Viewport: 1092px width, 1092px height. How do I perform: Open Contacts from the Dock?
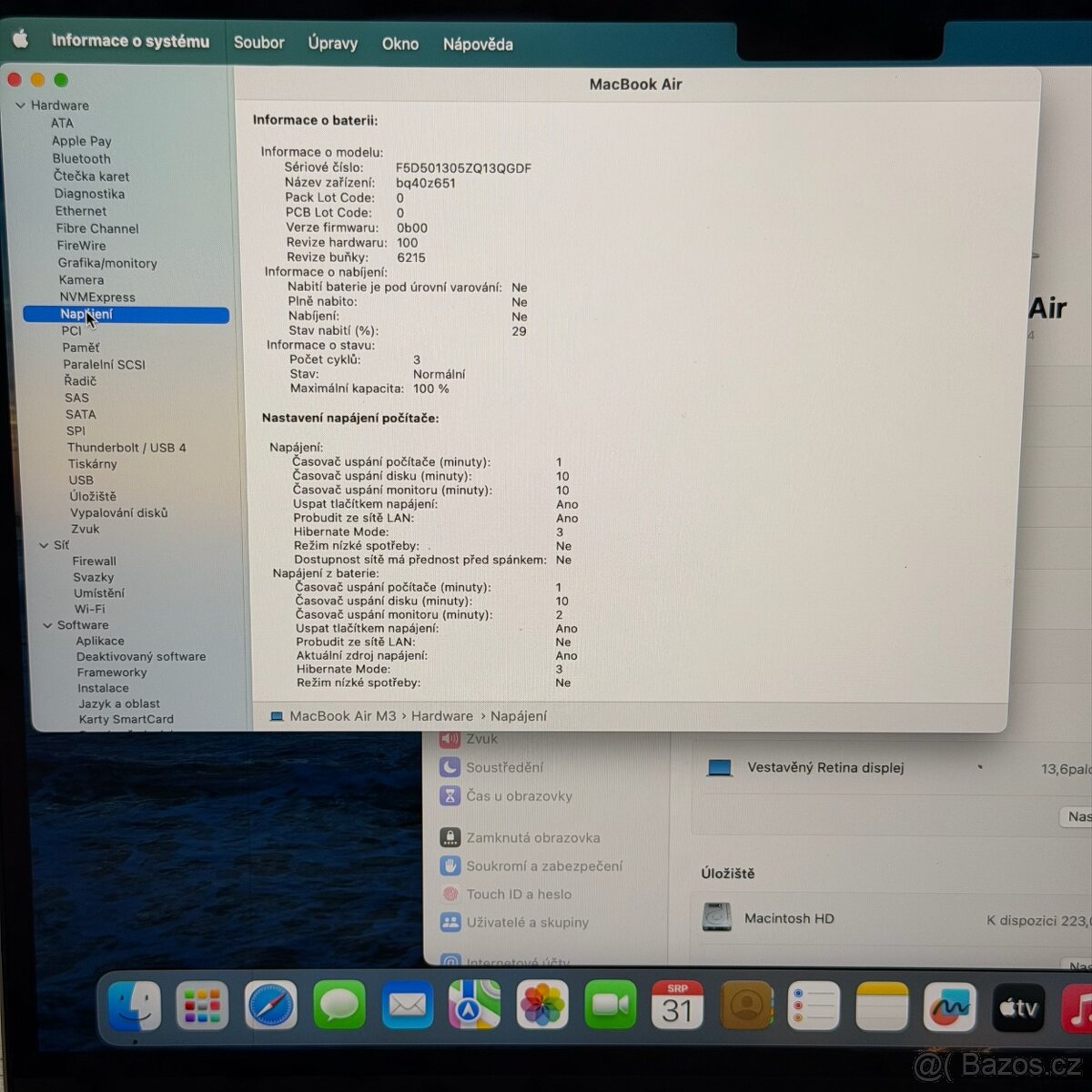click(746, 1006)
